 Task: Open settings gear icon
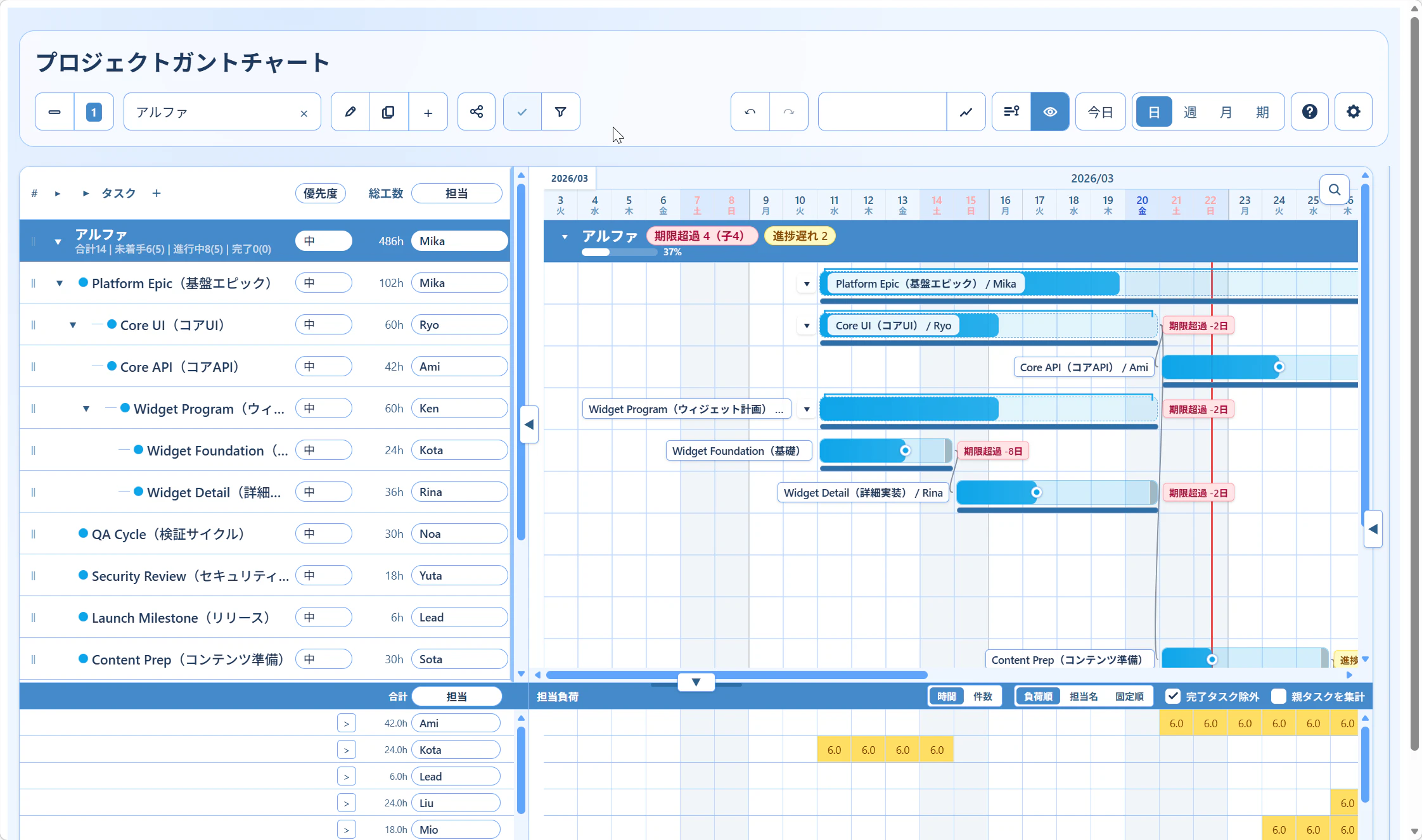(1353, 112)
